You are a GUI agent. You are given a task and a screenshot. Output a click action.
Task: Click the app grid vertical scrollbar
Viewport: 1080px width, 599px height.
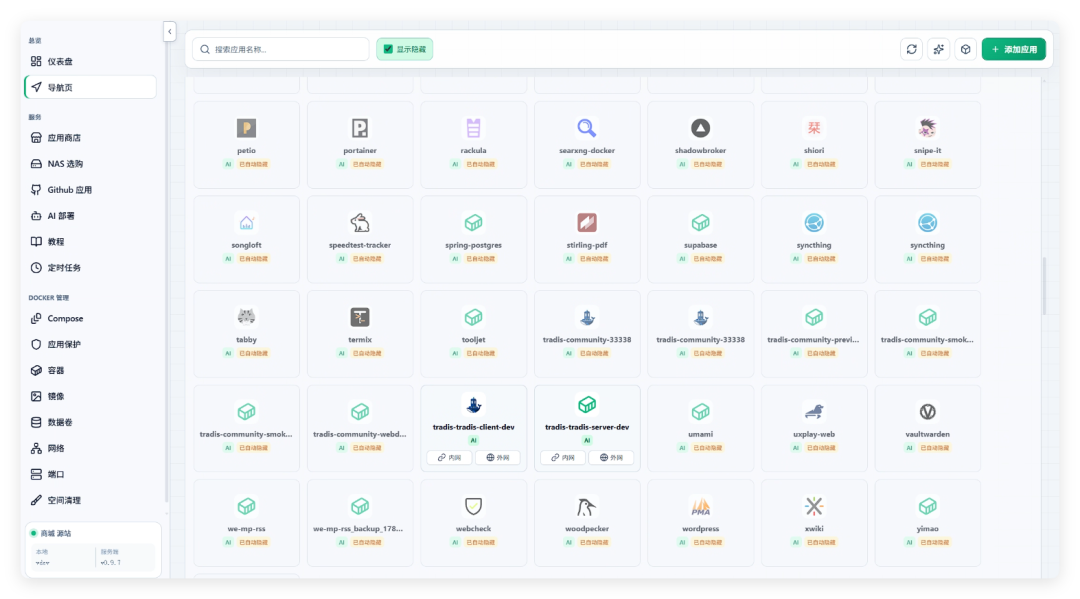point(1044,286)
